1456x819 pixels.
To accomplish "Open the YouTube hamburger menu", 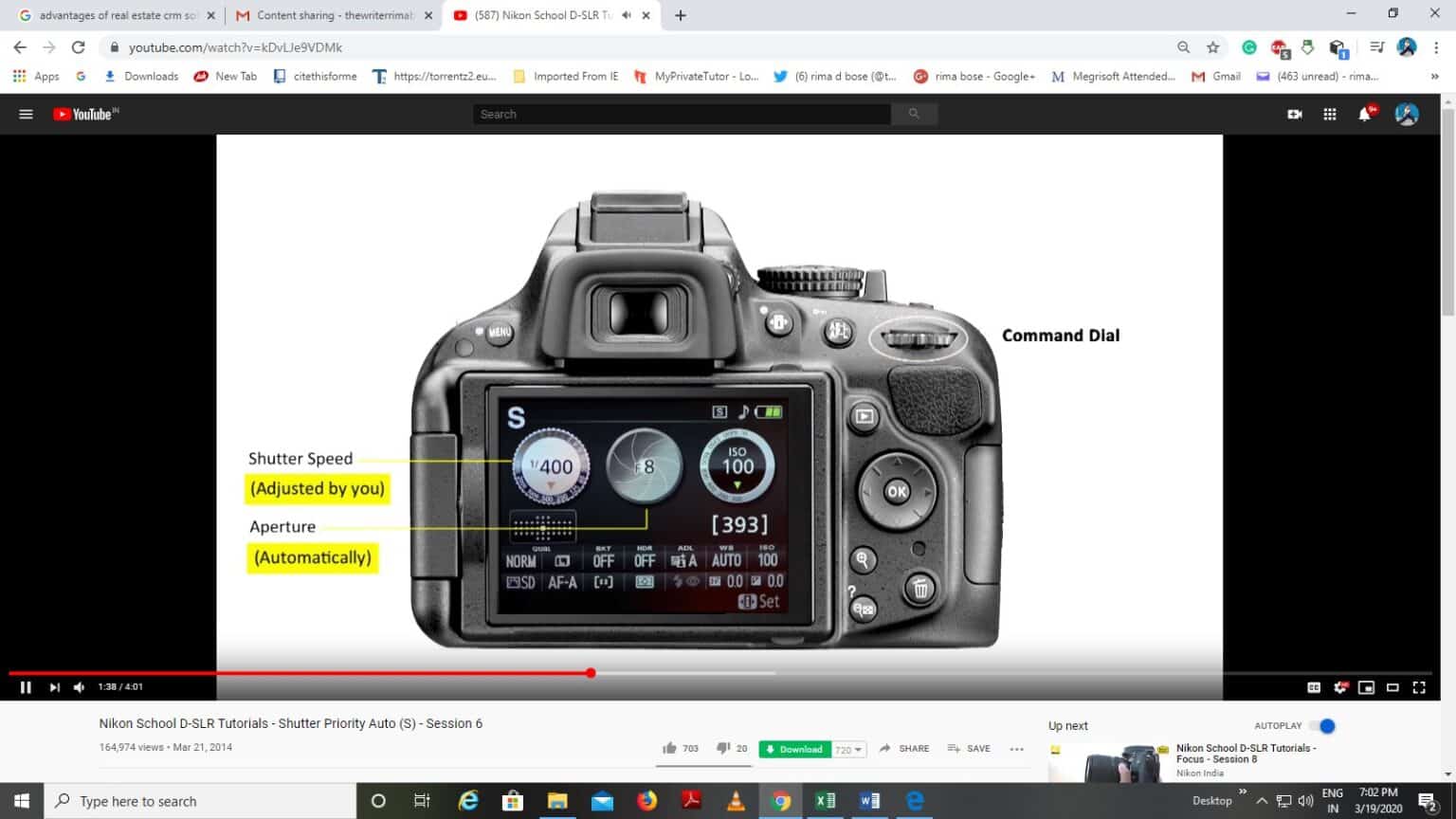I will [26, 114].
